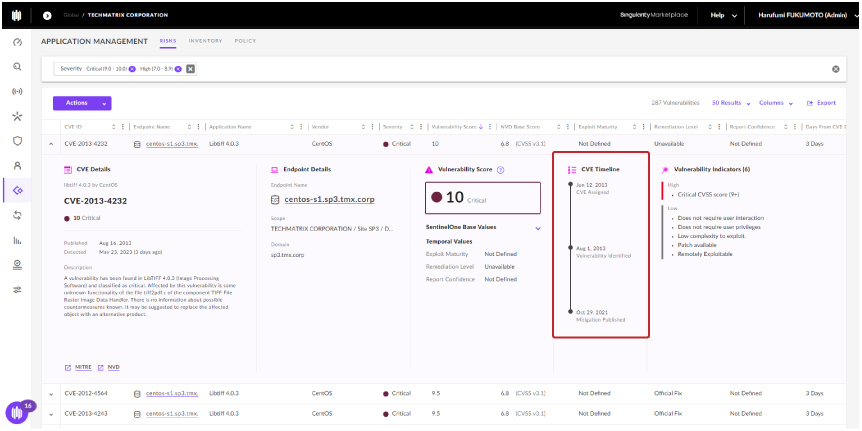This screenshot has height=431, width=862.
Task: Open endpoint link in CVE-2013-4232 row
Action: pyautogui.click(x=172, y=144)
